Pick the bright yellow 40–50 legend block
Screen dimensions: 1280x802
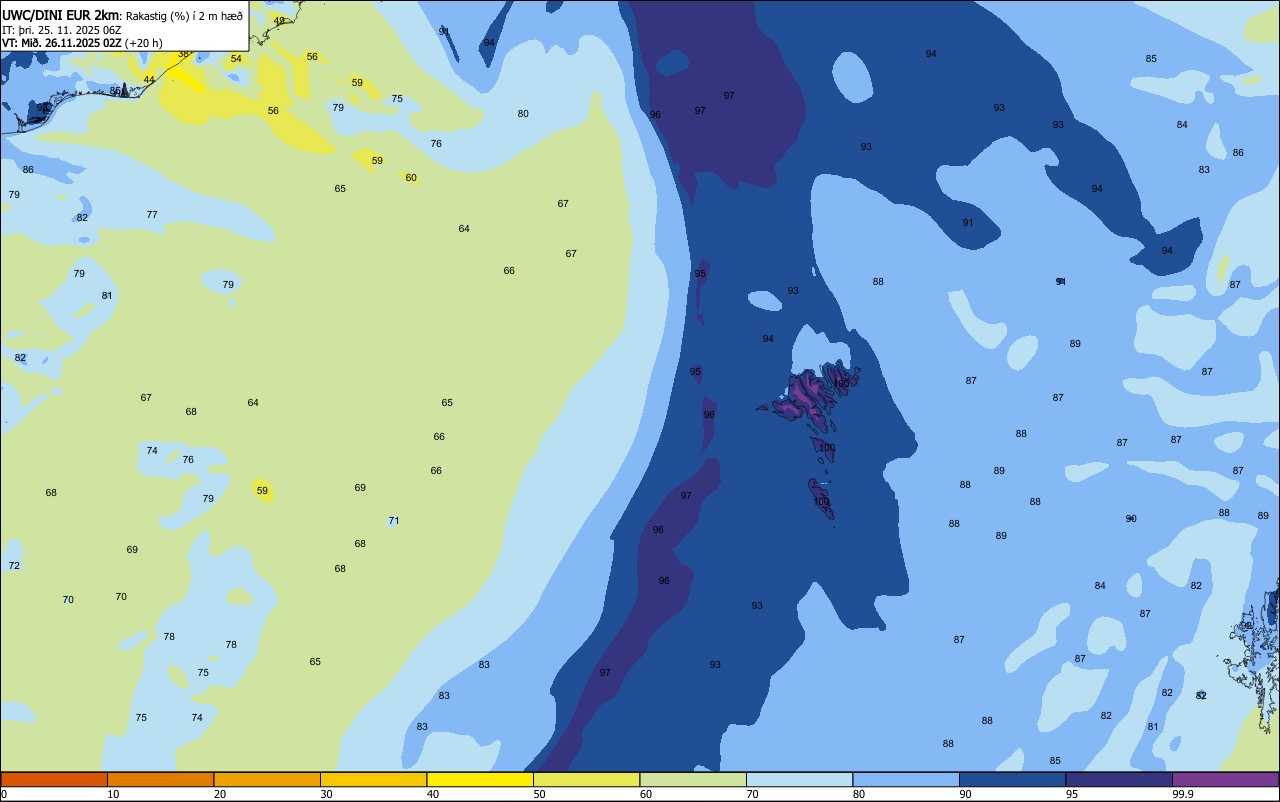click(x=480, y=779)
